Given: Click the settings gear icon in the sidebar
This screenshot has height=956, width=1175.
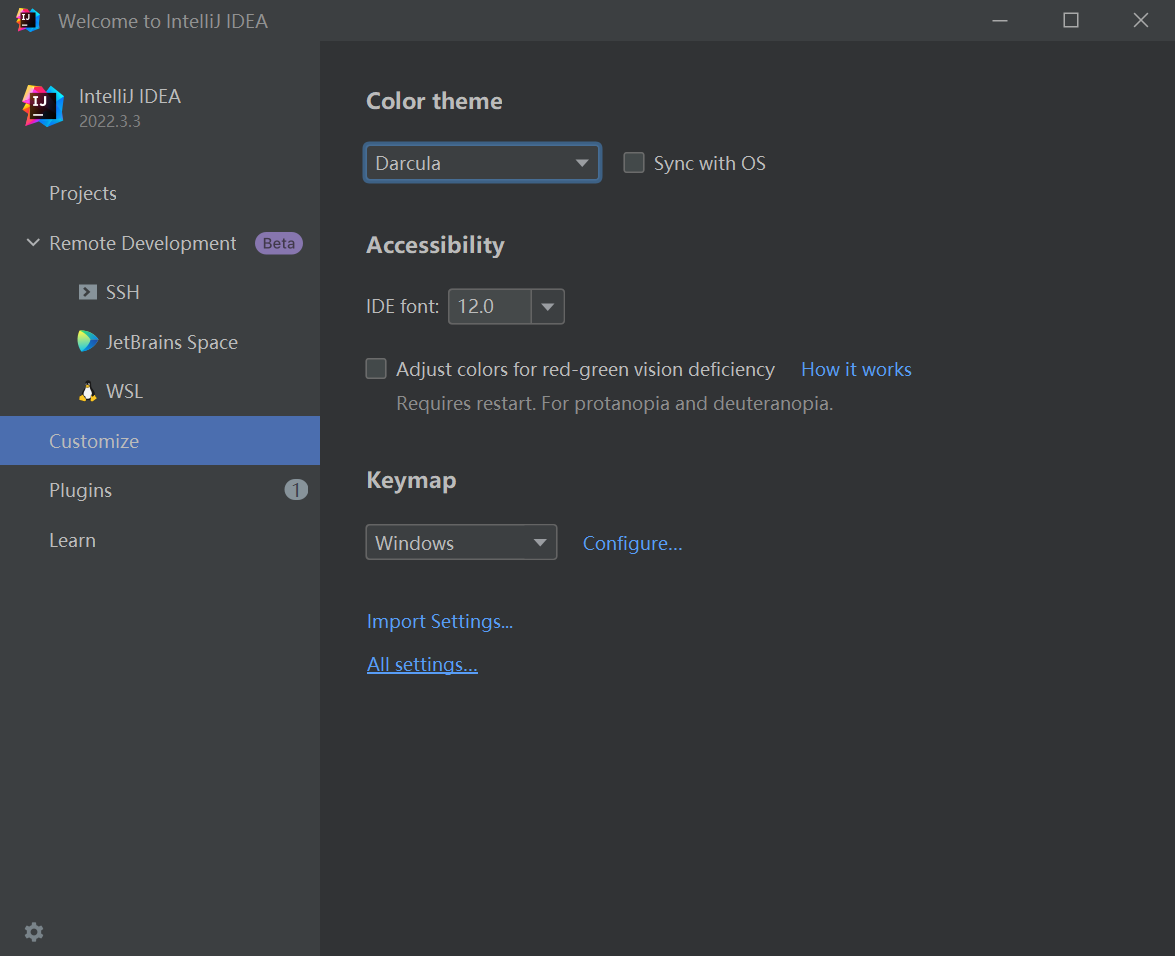Looking at the screenshot, I should (x=34, y=931).
